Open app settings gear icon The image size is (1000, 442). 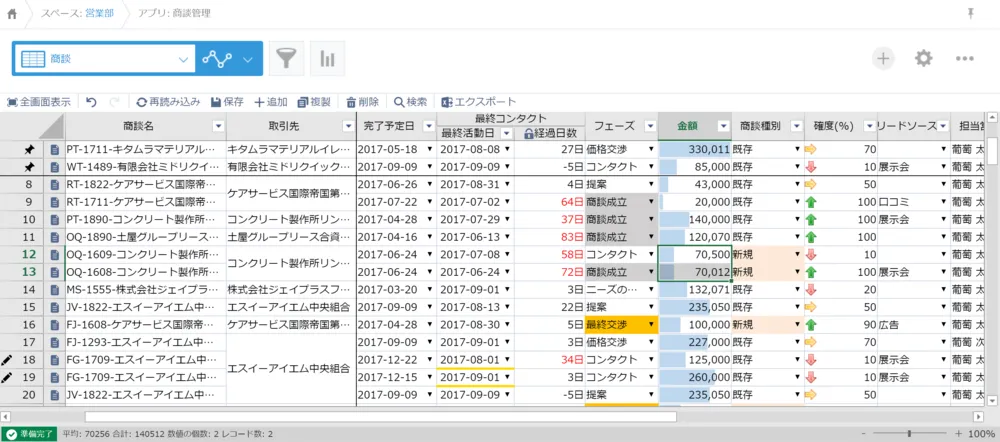924,59
